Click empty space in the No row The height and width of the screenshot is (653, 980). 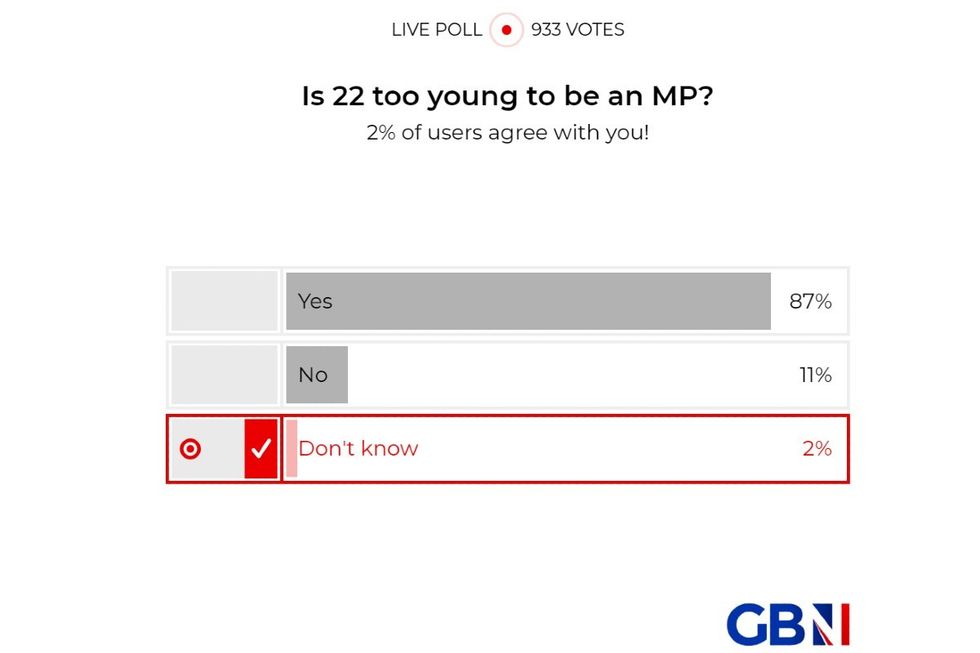(560, 375)
